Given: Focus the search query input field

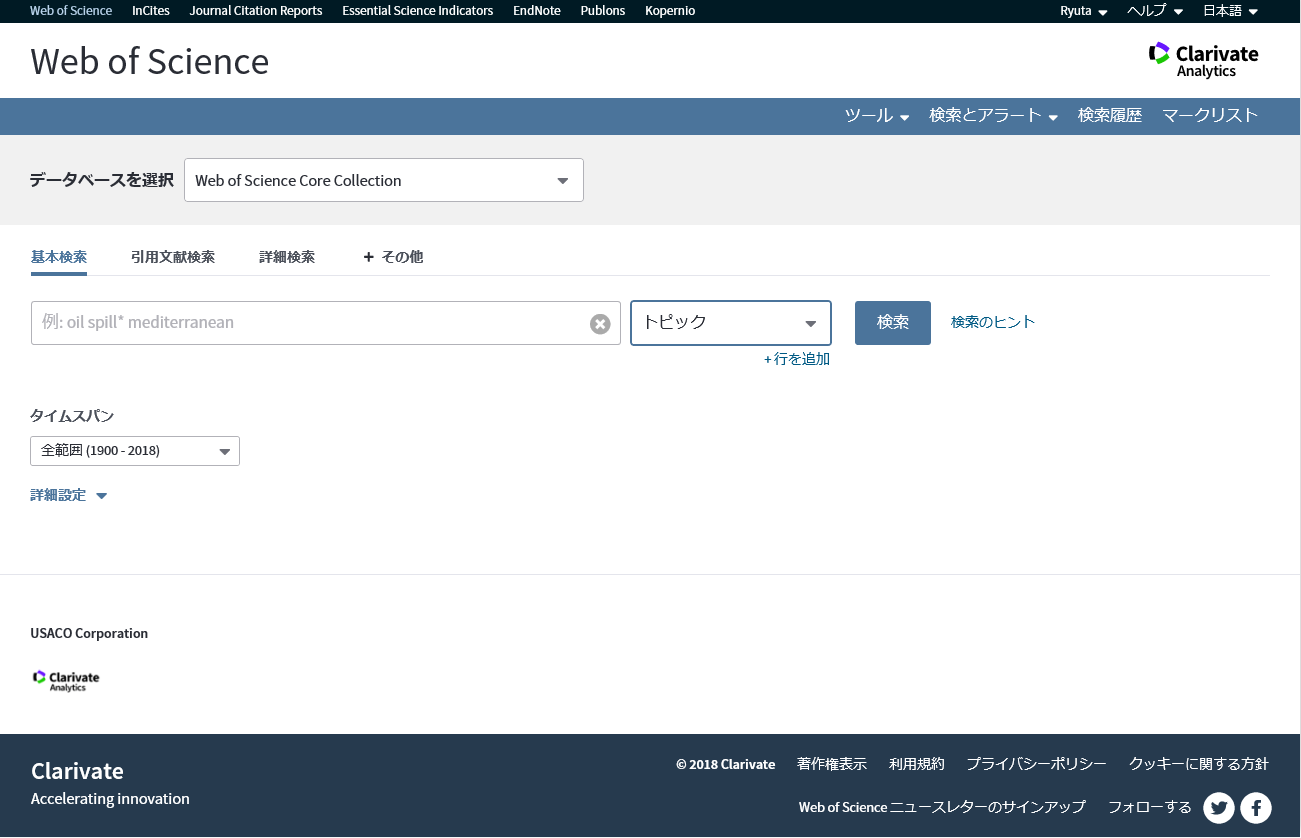Looking at the screenshot, I should 326,323.
